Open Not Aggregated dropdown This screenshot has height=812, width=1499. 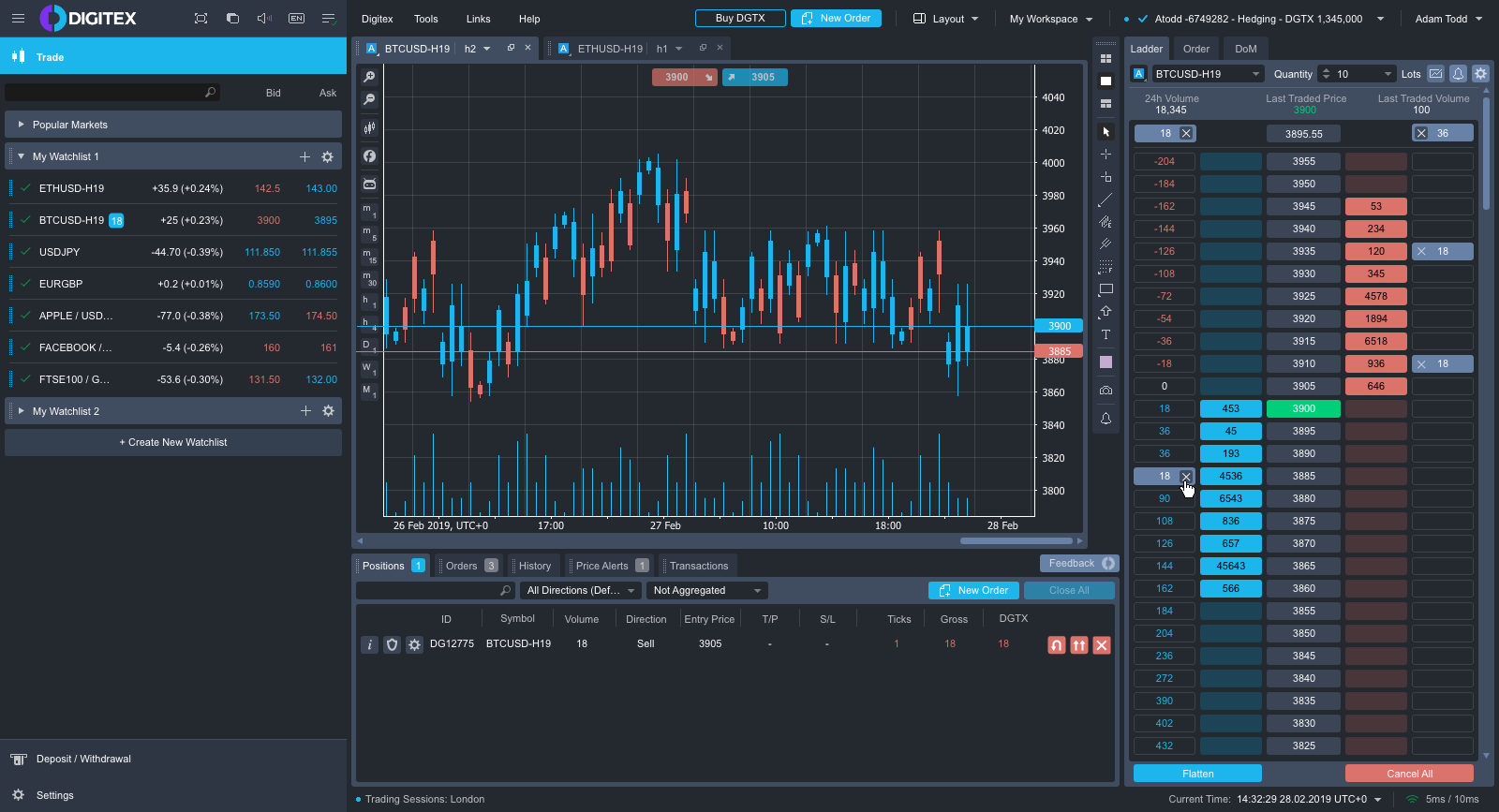tap(707, 590)
